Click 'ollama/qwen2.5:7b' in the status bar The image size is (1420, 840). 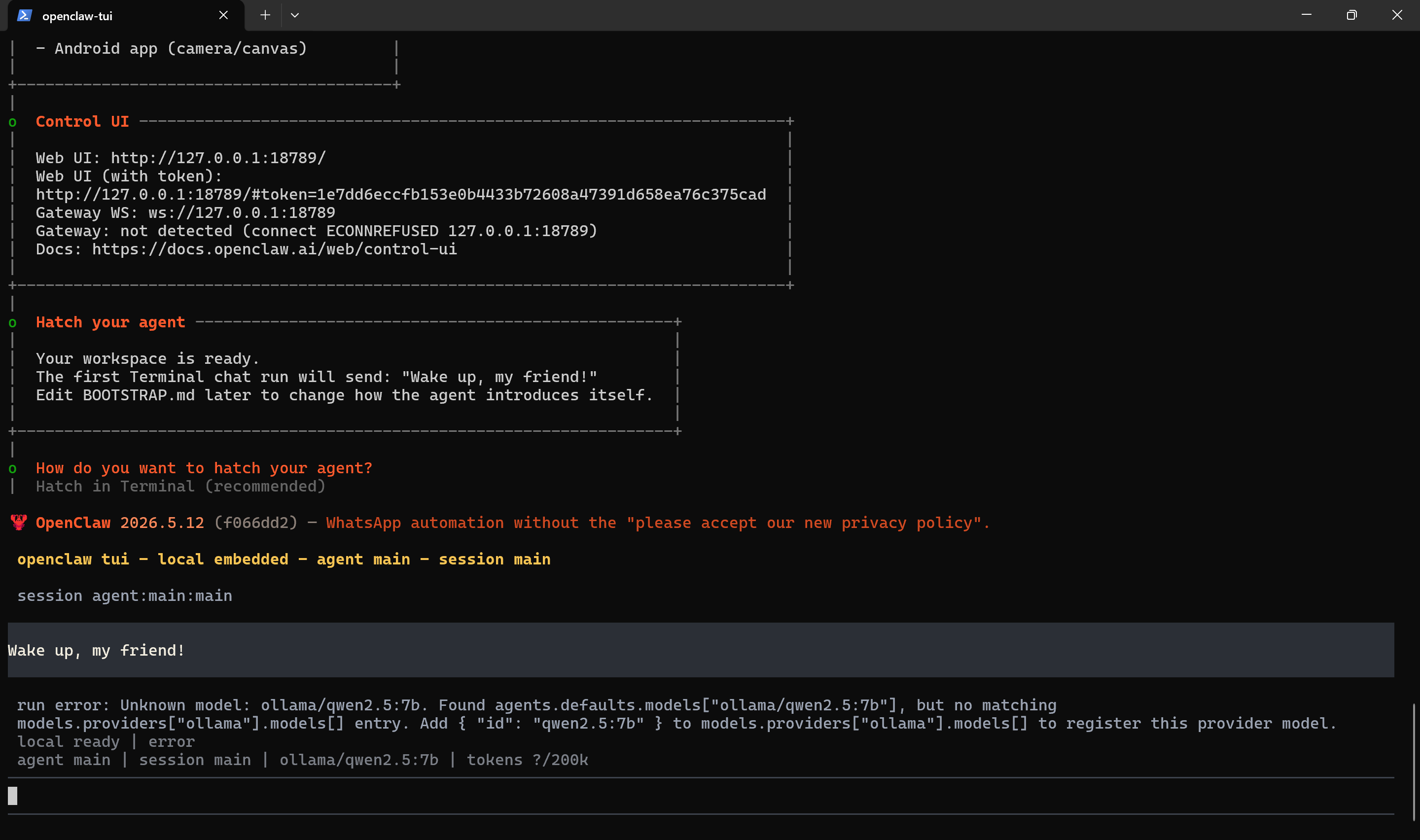point(359,760)
